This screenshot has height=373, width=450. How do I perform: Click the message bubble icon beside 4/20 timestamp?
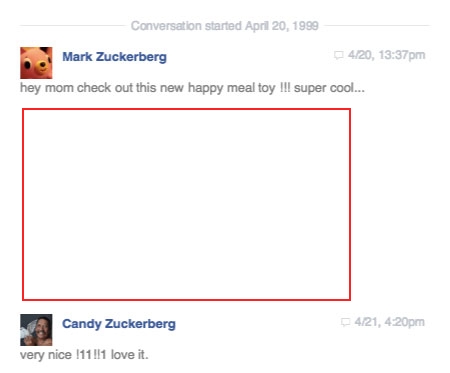(x=339, y=55)
